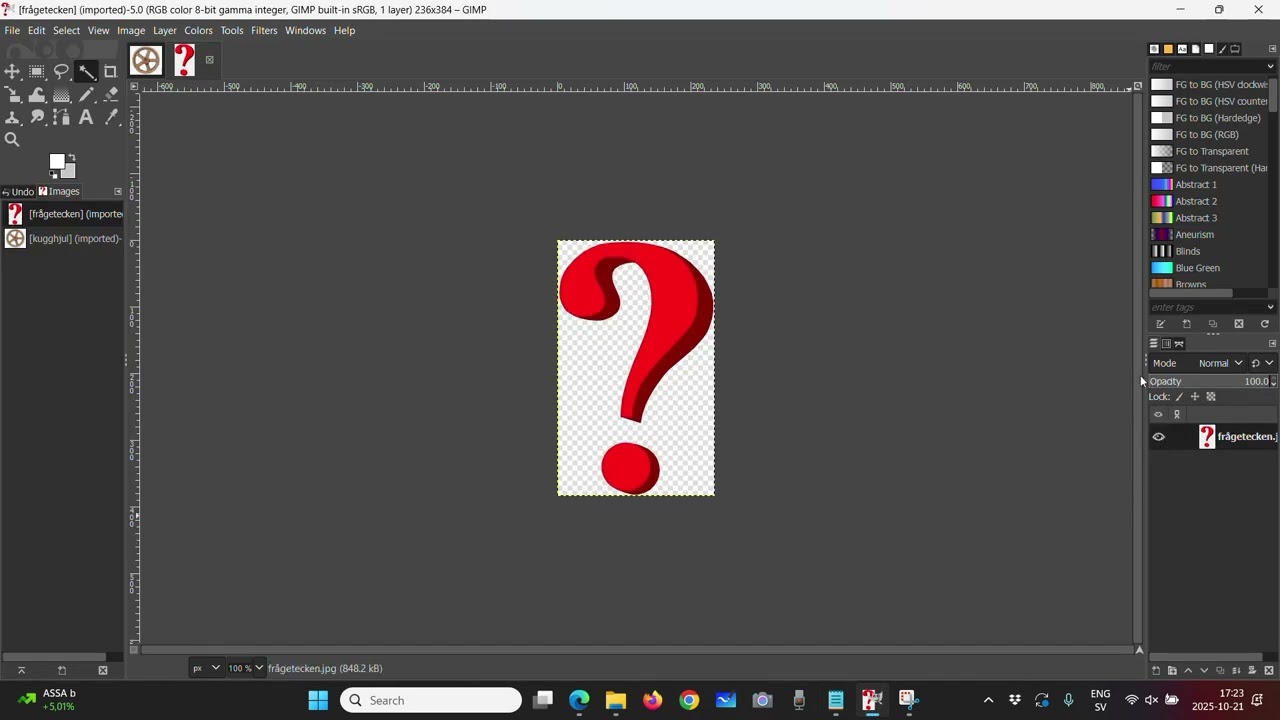The width and height of the screenshot is (1280, 720).
Task: Select the Crop tool
Action: (x=111, y=71)
